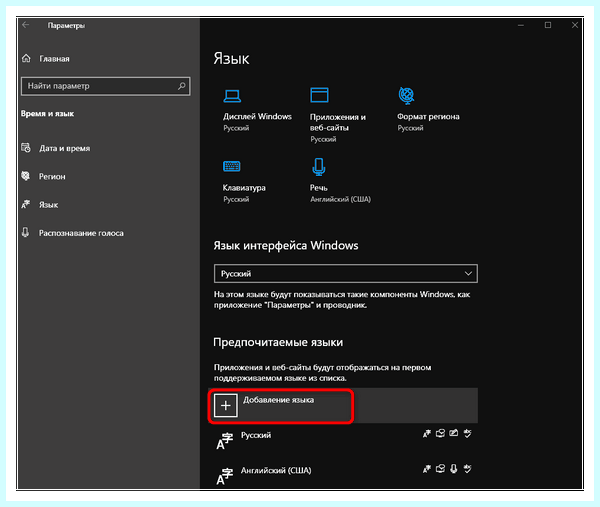Viewport: 600px width, 507px height.
Task: Click the language icon beside Язык sidebar item
Action: [26, 204]
